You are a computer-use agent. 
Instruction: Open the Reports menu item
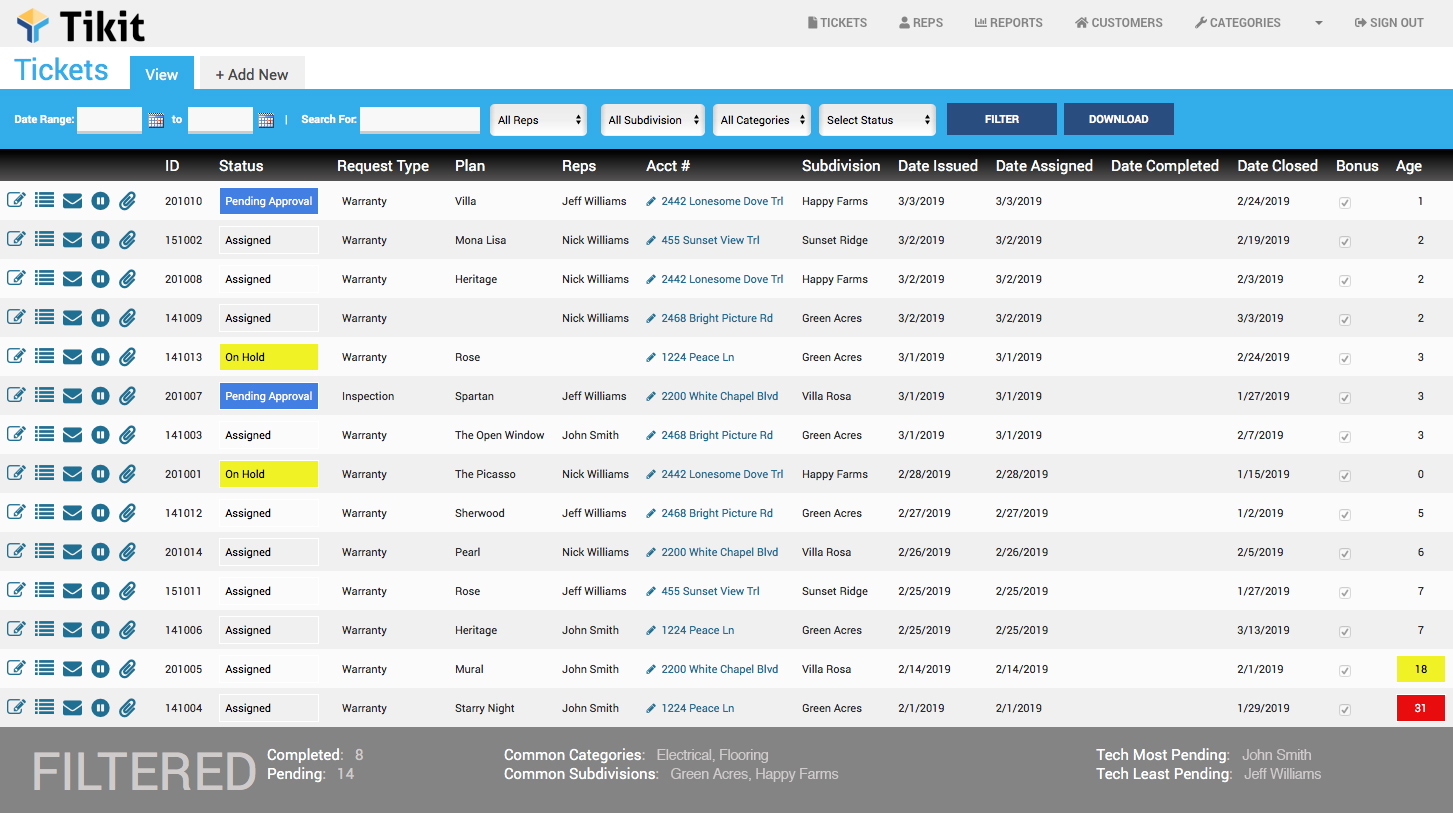pyautogui.click(x=1009, y=22)
